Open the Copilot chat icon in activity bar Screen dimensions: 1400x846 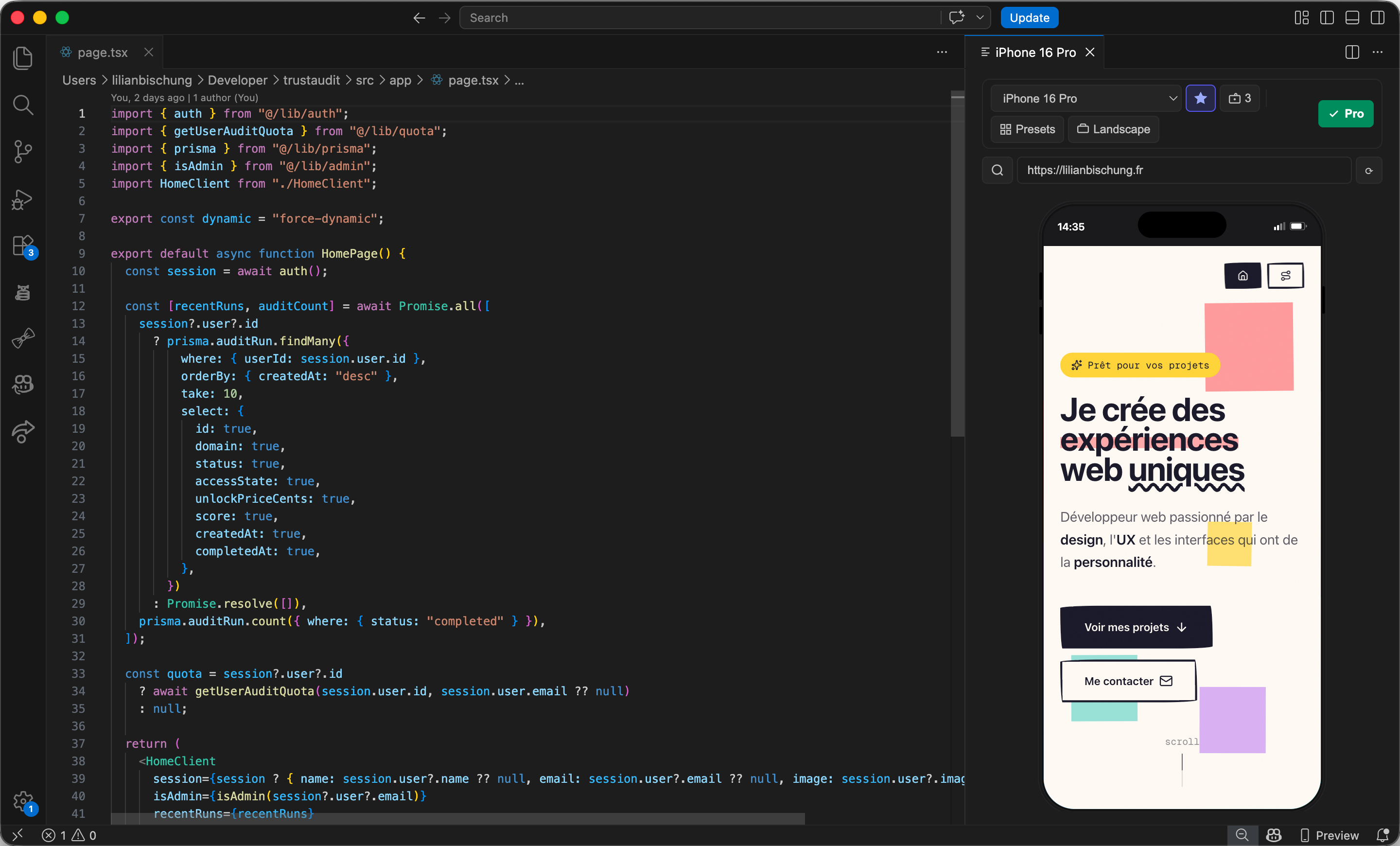pyautogui.click(x=23, y=385)
